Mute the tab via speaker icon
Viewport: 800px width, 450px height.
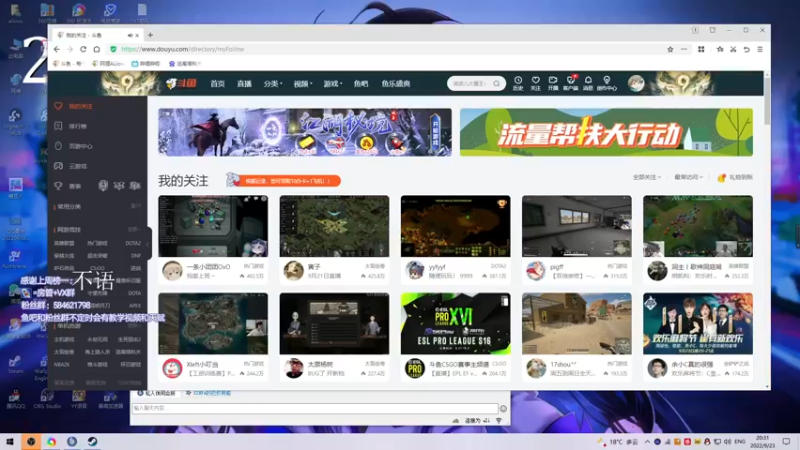point(130,35)
